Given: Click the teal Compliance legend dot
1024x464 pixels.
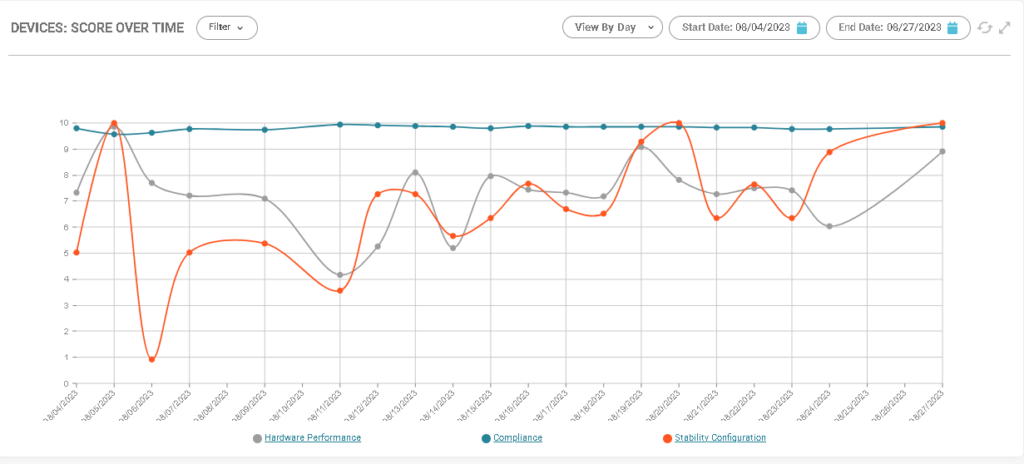Looking at the screenshot, I should point(486,438).
